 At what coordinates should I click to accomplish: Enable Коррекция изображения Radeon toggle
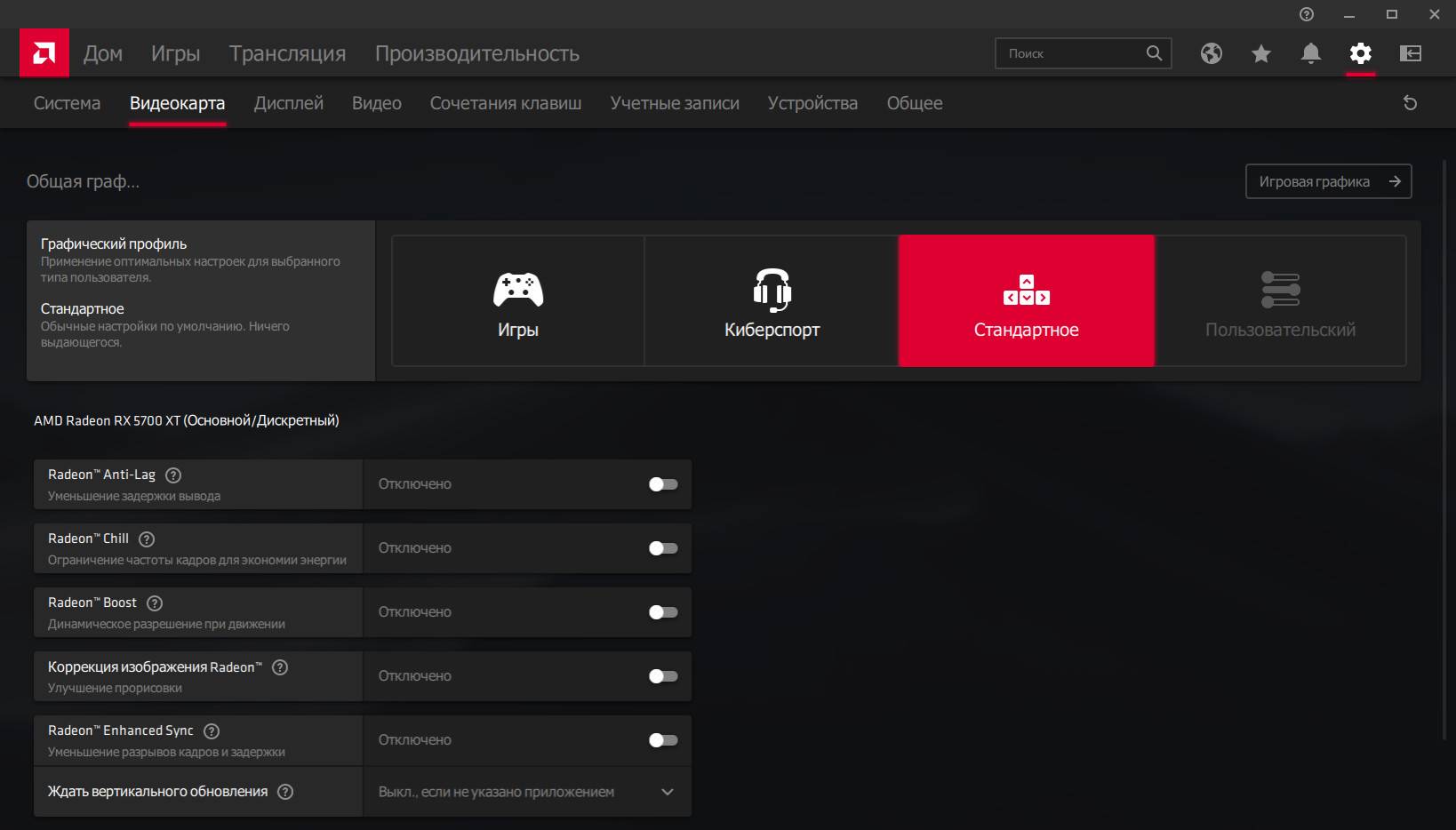663,676
